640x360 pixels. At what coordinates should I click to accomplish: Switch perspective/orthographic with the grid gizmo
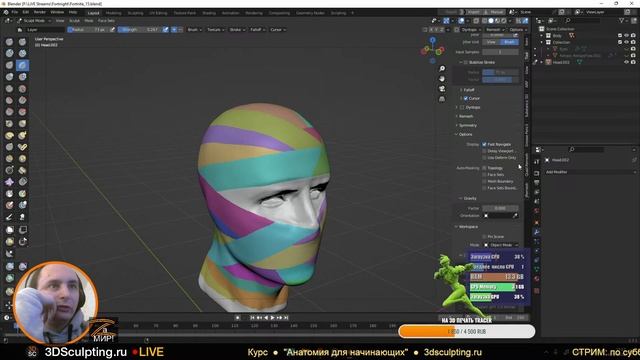click(442, 99)
